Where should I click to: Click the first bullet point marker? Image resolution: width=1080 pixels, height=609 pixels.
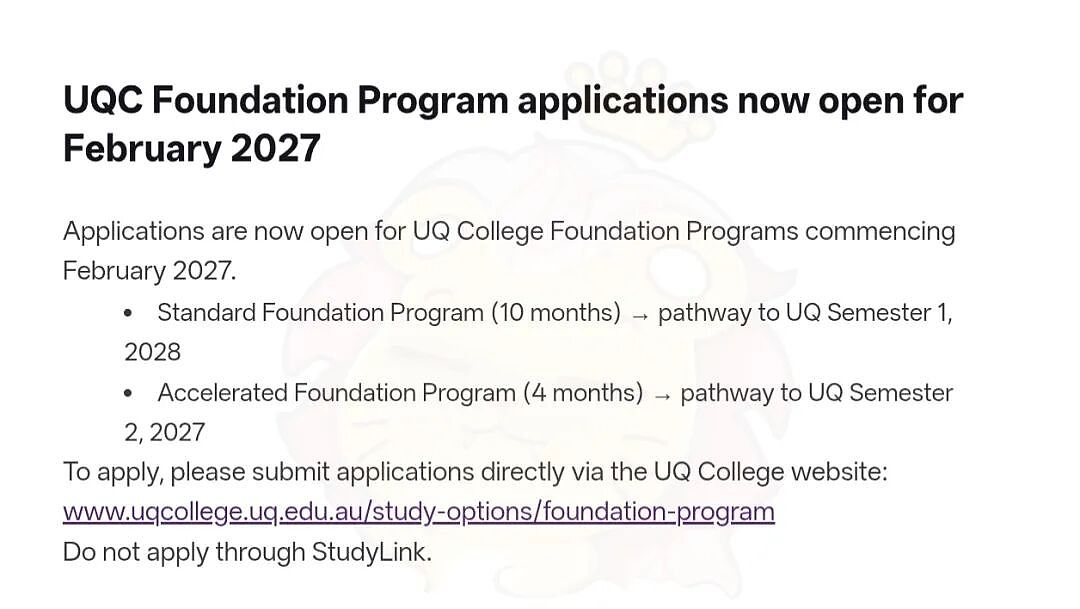[x=128, y=313]
